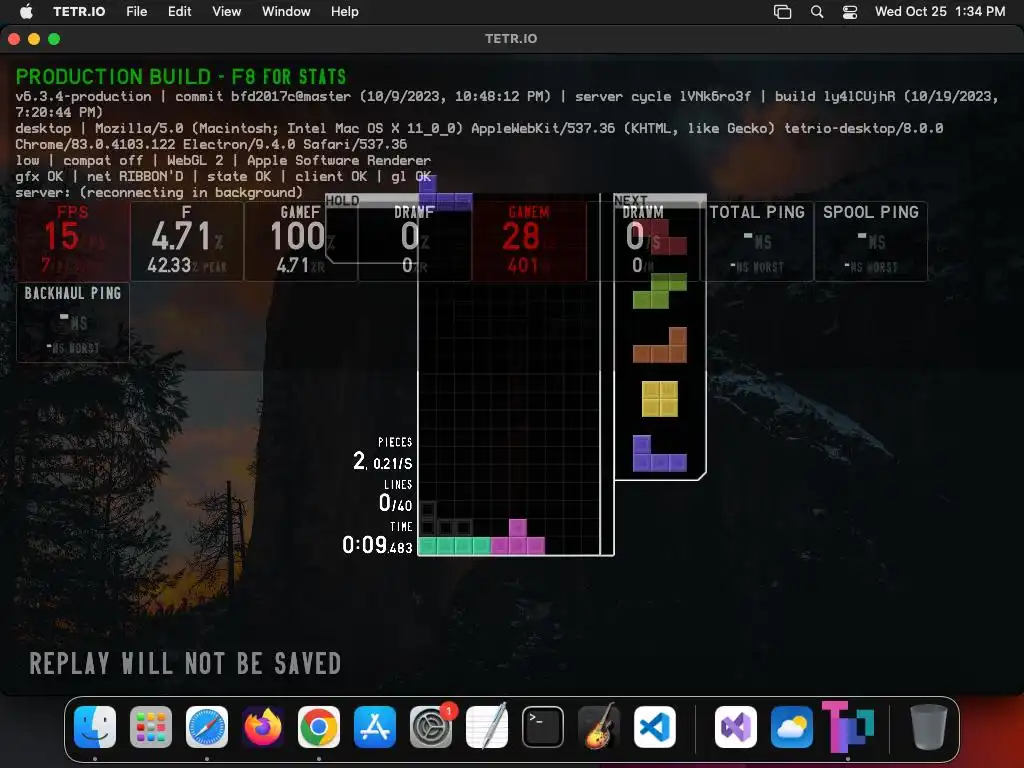Click the PIECES counter '2, 0.21/S'
This screenshot has height=768, width=1024.
(383, 461)
